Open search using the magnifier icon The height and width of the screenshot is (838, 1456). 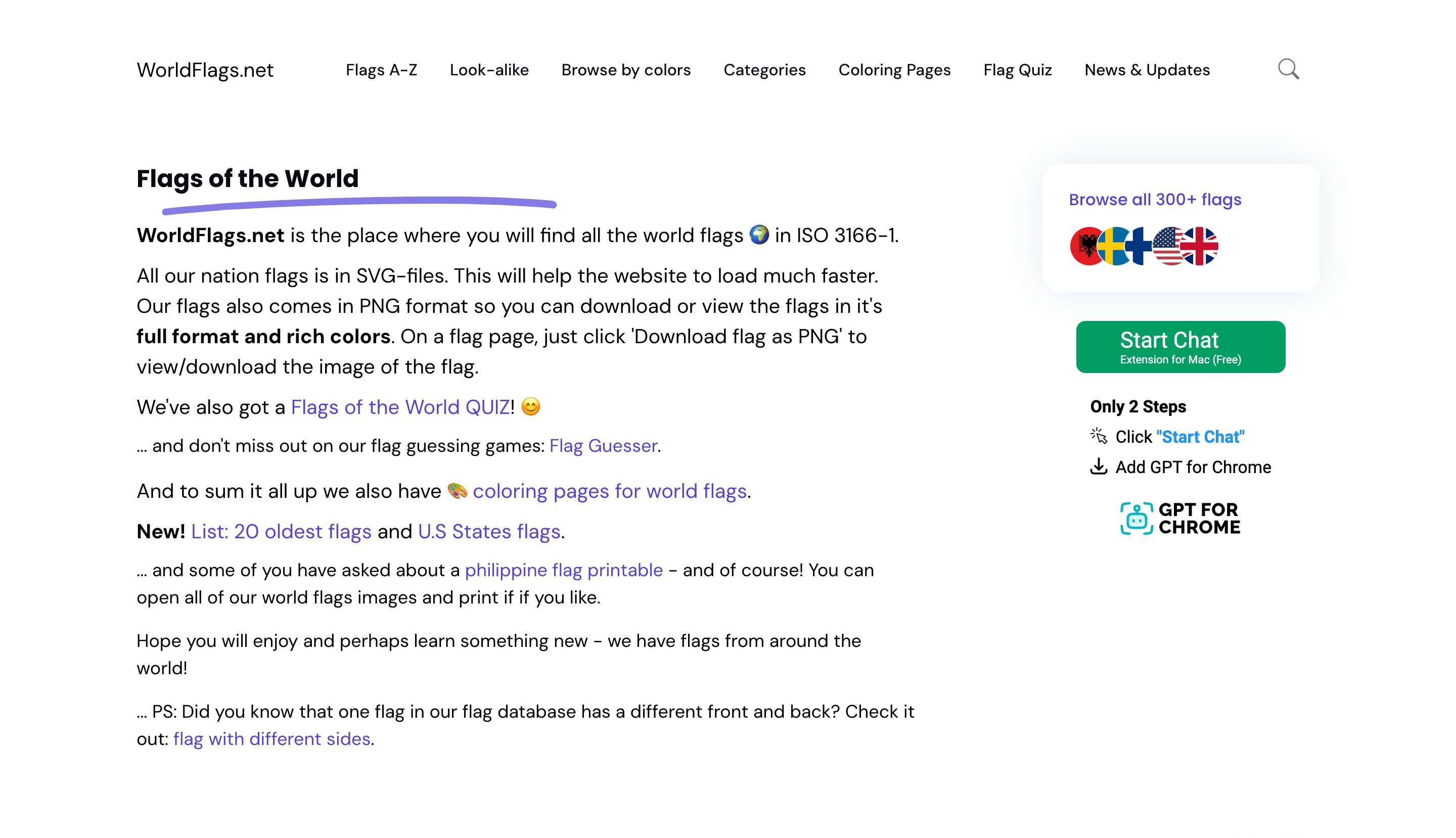click(1290, 69)
